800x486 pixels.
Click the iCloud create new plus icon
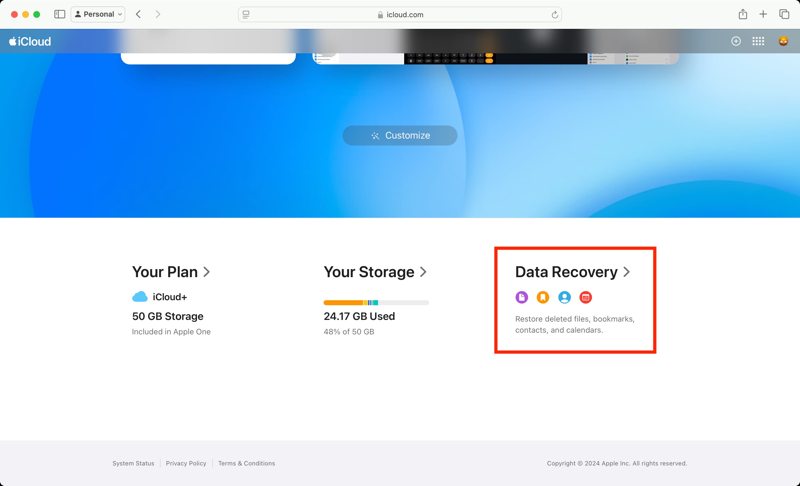click(x=736, y=41)
